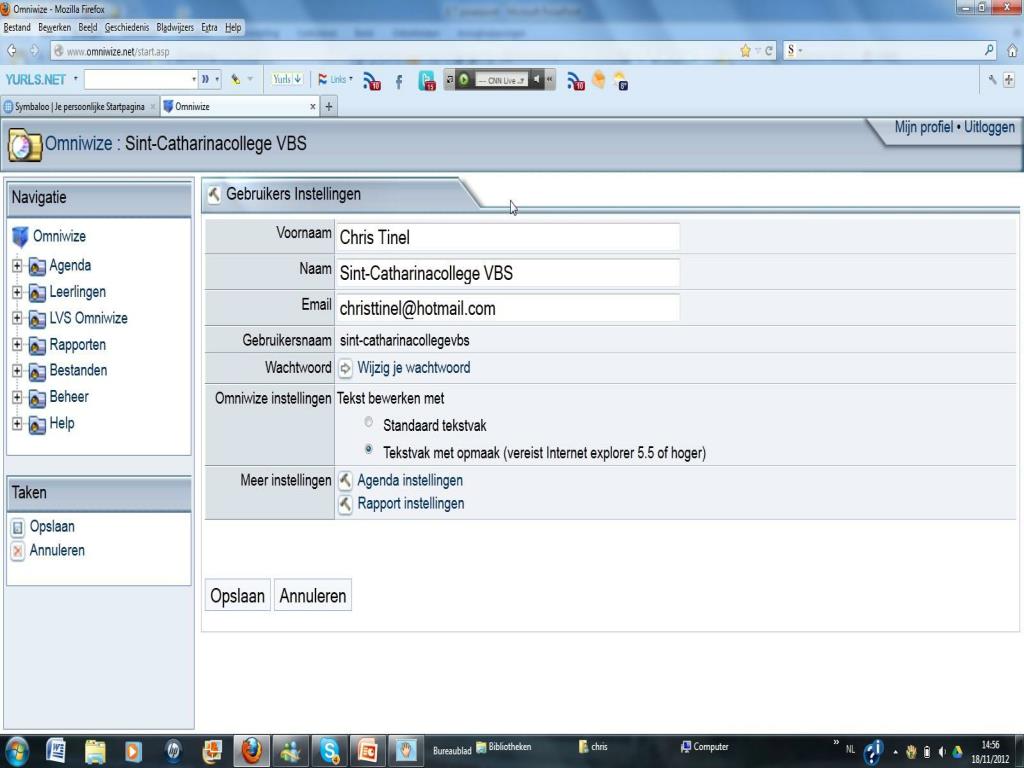Expand the Agenda tree node
1024x768 pixels.
tap(17, 266)
